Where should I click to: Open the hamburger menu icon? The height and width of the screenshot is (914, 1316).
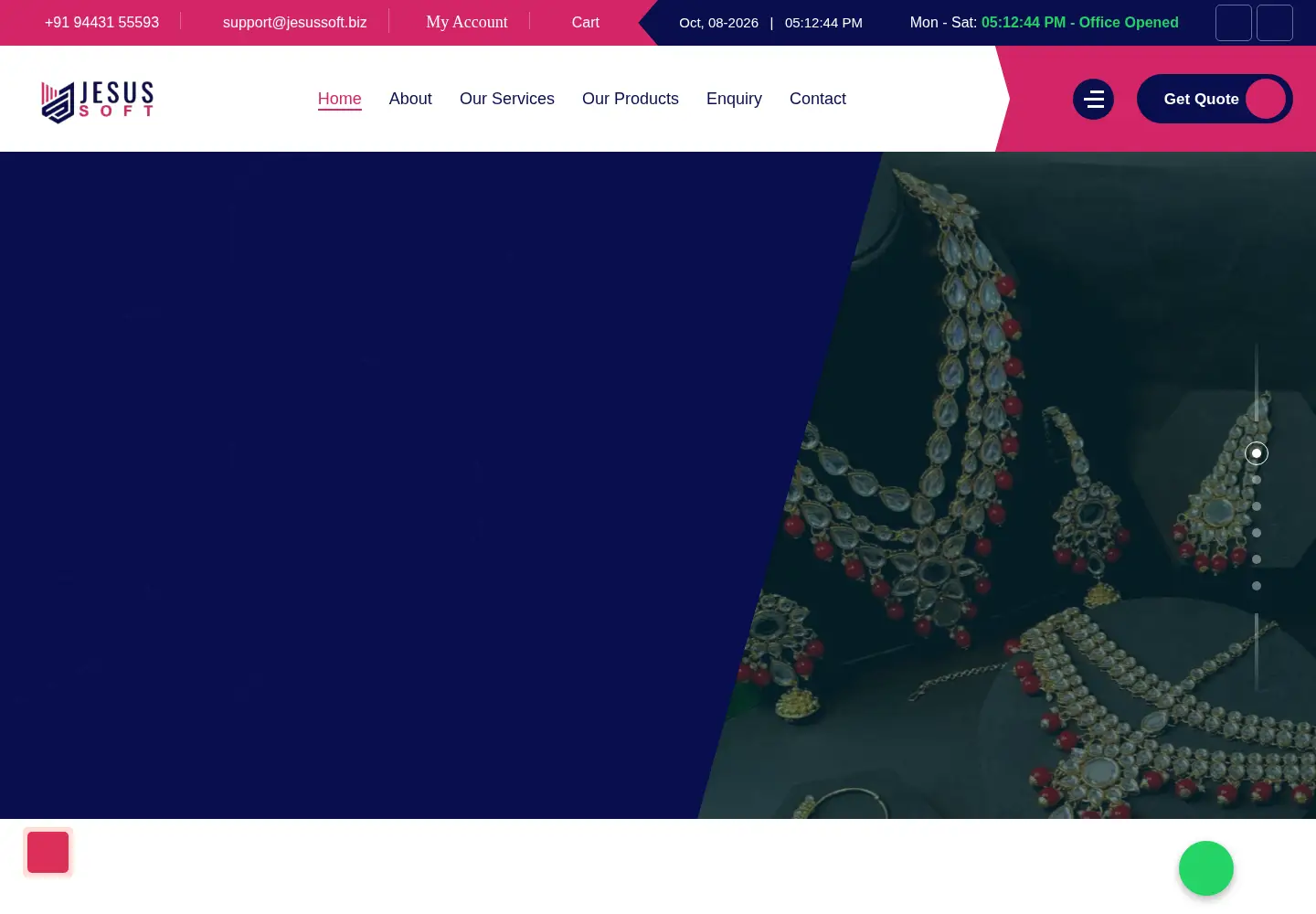pos(1093,99)
